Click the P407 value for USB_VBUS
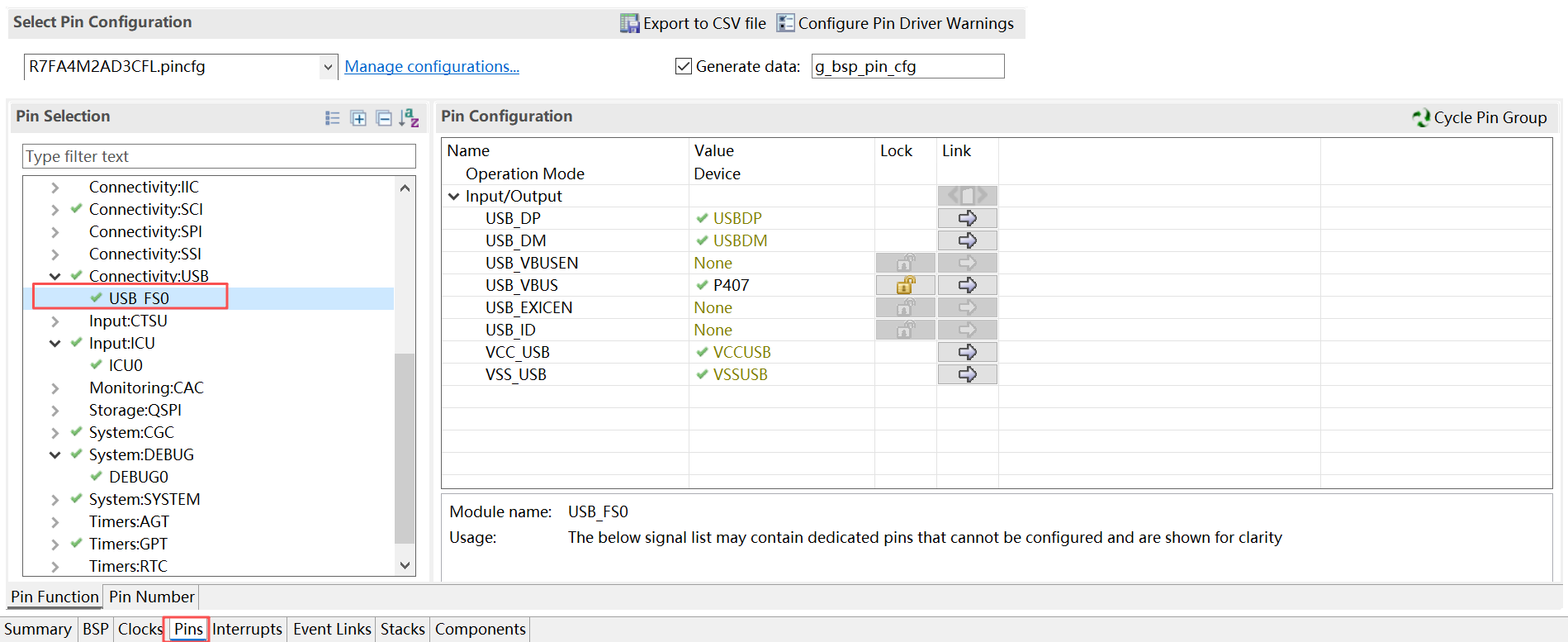Image resolution: width=1568 pixels, height=642 pixels. pos(731,285)
